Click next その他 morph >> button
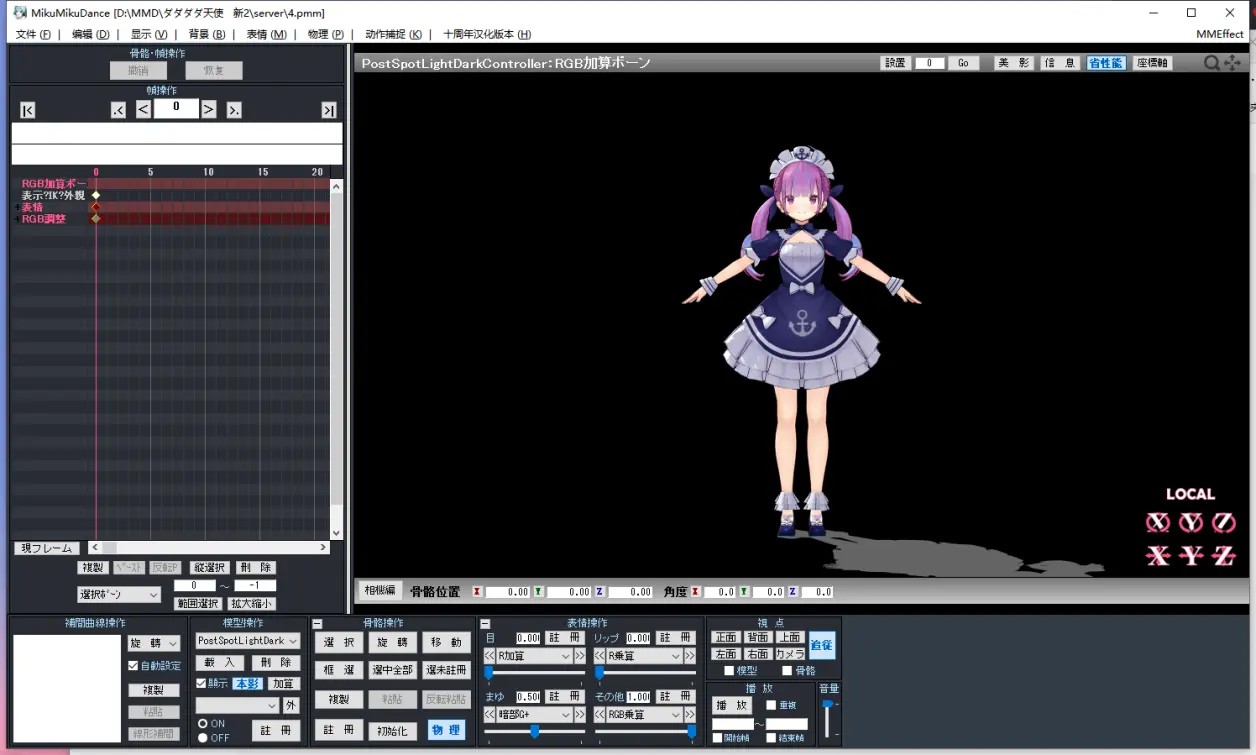This screenshot has width=1256, height=755. point(690,715)
